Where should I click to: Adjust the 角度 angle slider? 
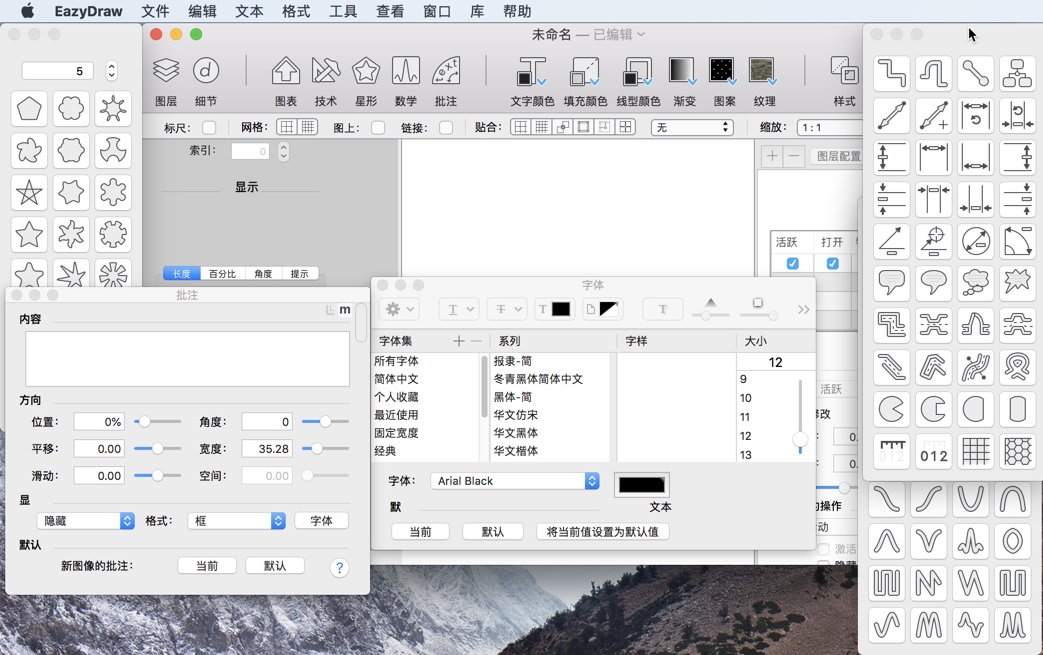[325, 422]
